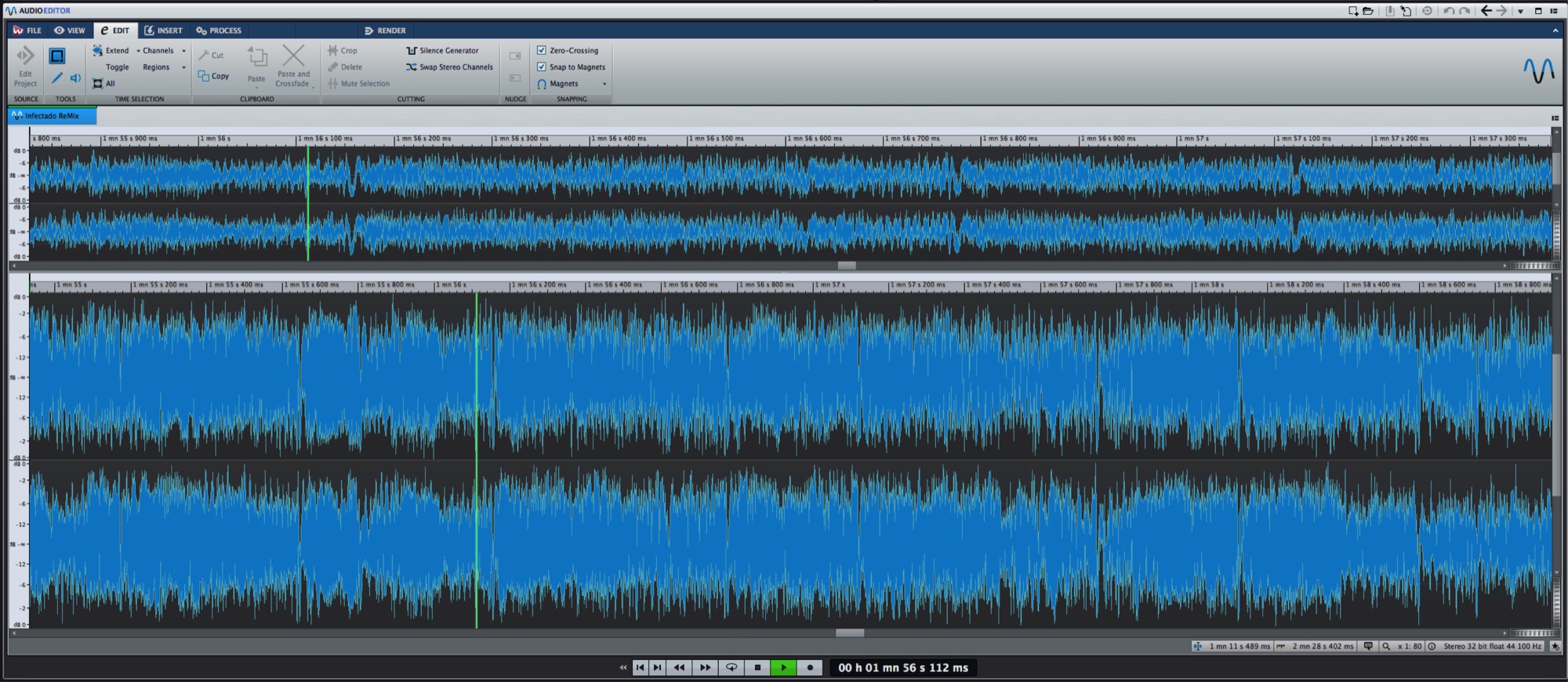Open the VIEW tab
Viewport: 1568px width, 682px height.
click(70, 31)
